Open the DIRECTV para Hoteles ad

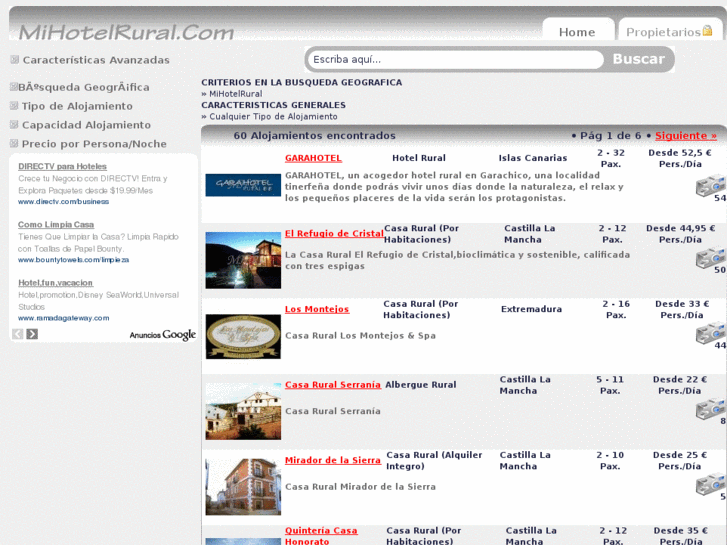click(62, 167)
